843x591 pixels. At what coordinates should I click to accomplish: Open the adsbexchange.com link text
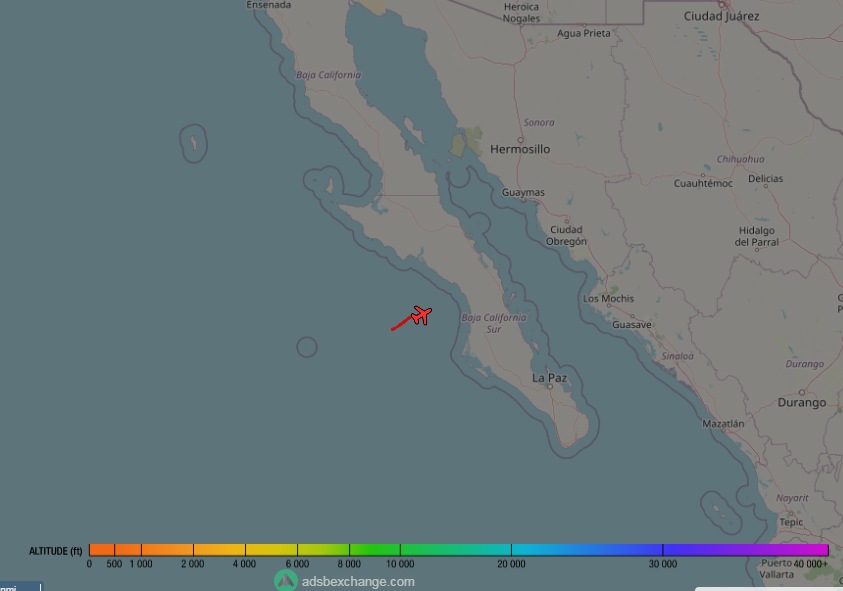pyautogui.click(x=358, y=581)
